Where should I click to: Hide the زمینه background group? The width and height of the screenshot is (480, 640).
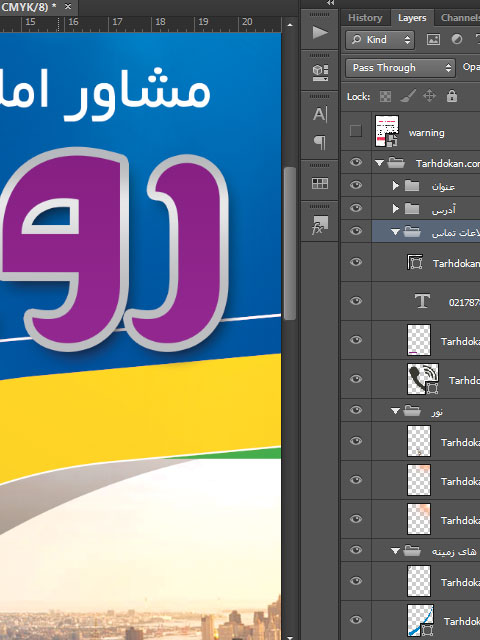click(x=356, y=550)
